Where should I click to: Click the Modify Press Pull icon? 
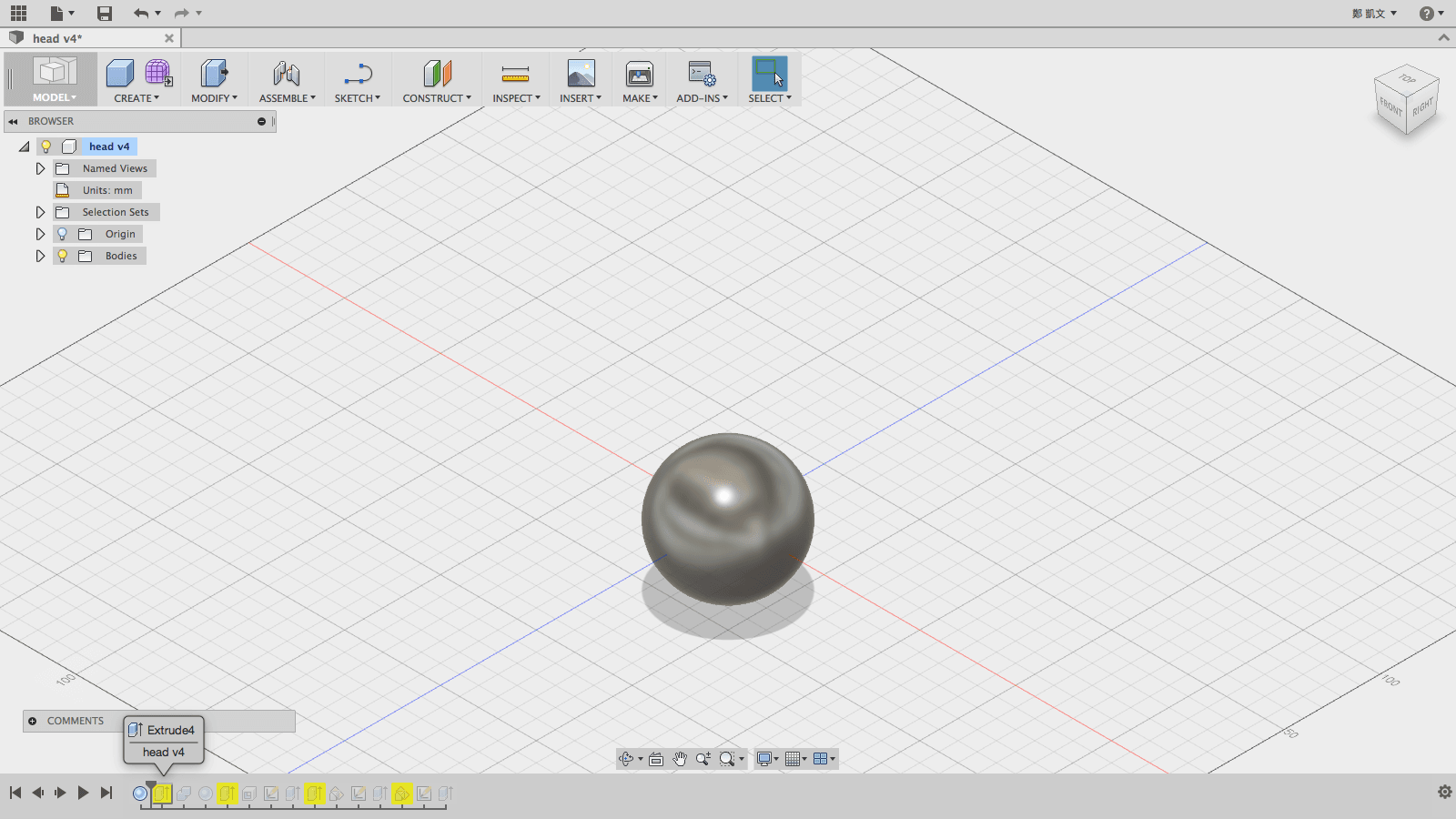click(214, 73)
